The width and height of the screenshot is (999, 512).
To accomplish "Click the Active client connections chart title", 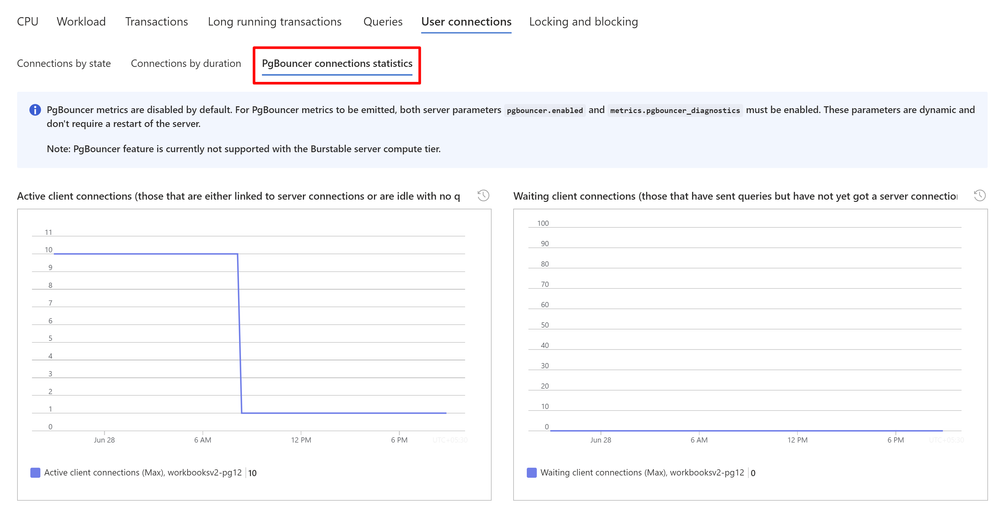I will (238, 196).
